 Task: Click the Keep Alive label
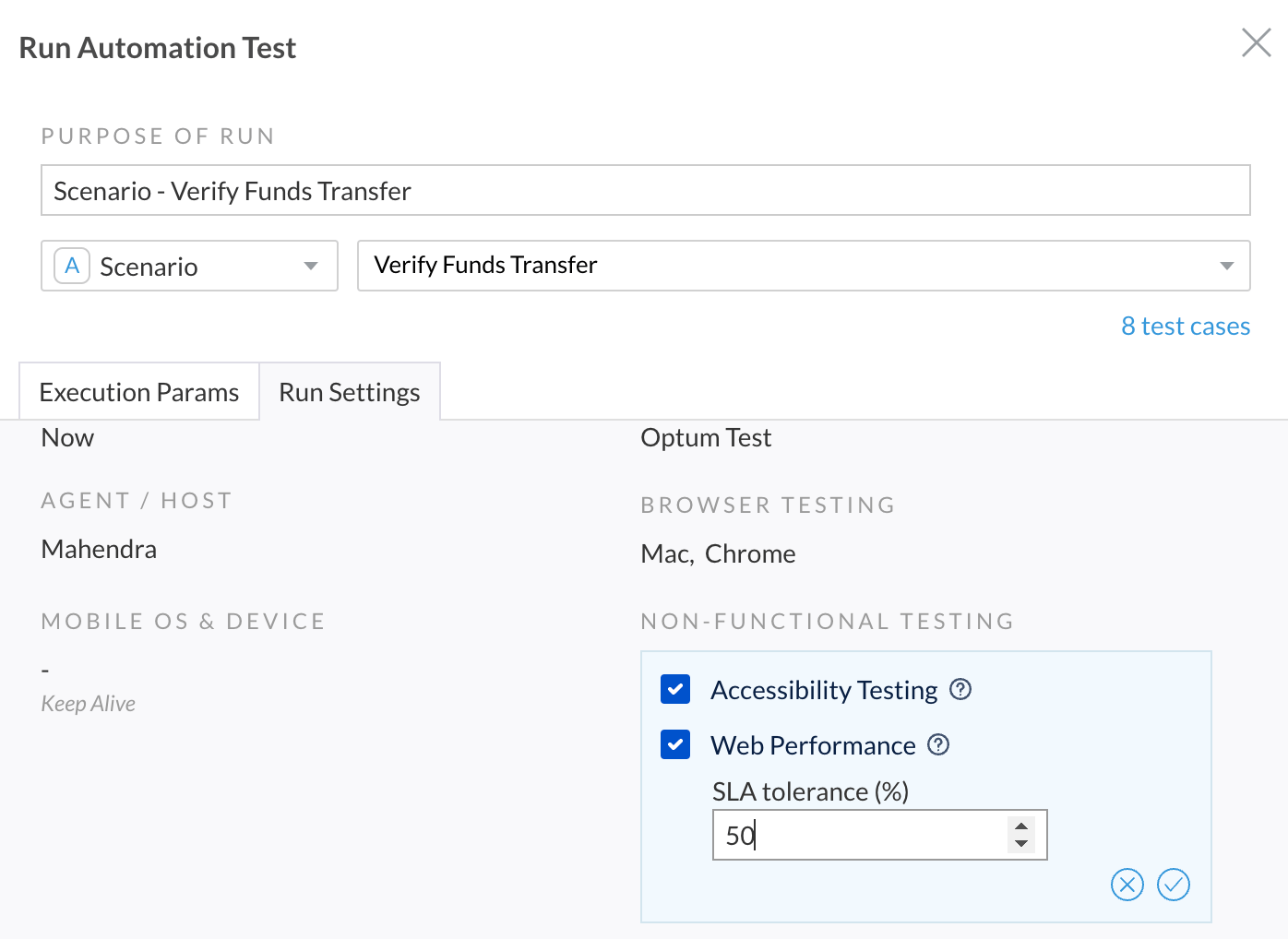coord(88,703)
